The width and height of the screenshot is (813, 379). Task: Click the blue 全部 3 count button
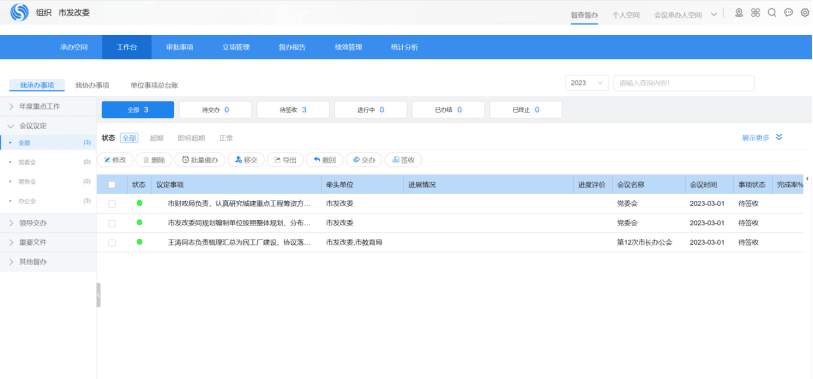click(138, 110)
